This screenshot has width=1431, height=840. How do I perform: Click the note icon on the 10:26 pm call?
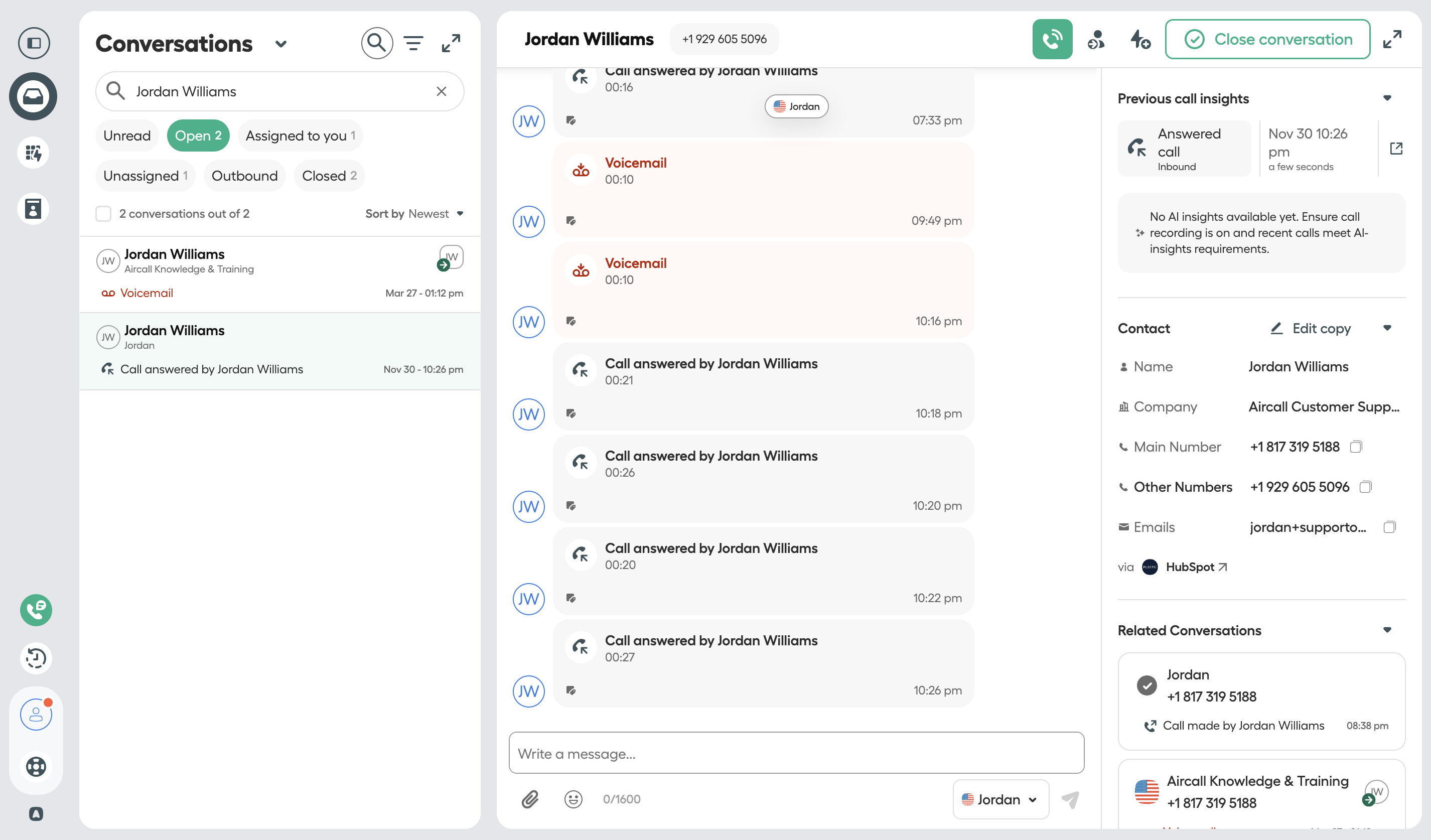click(x=571, y=690)
